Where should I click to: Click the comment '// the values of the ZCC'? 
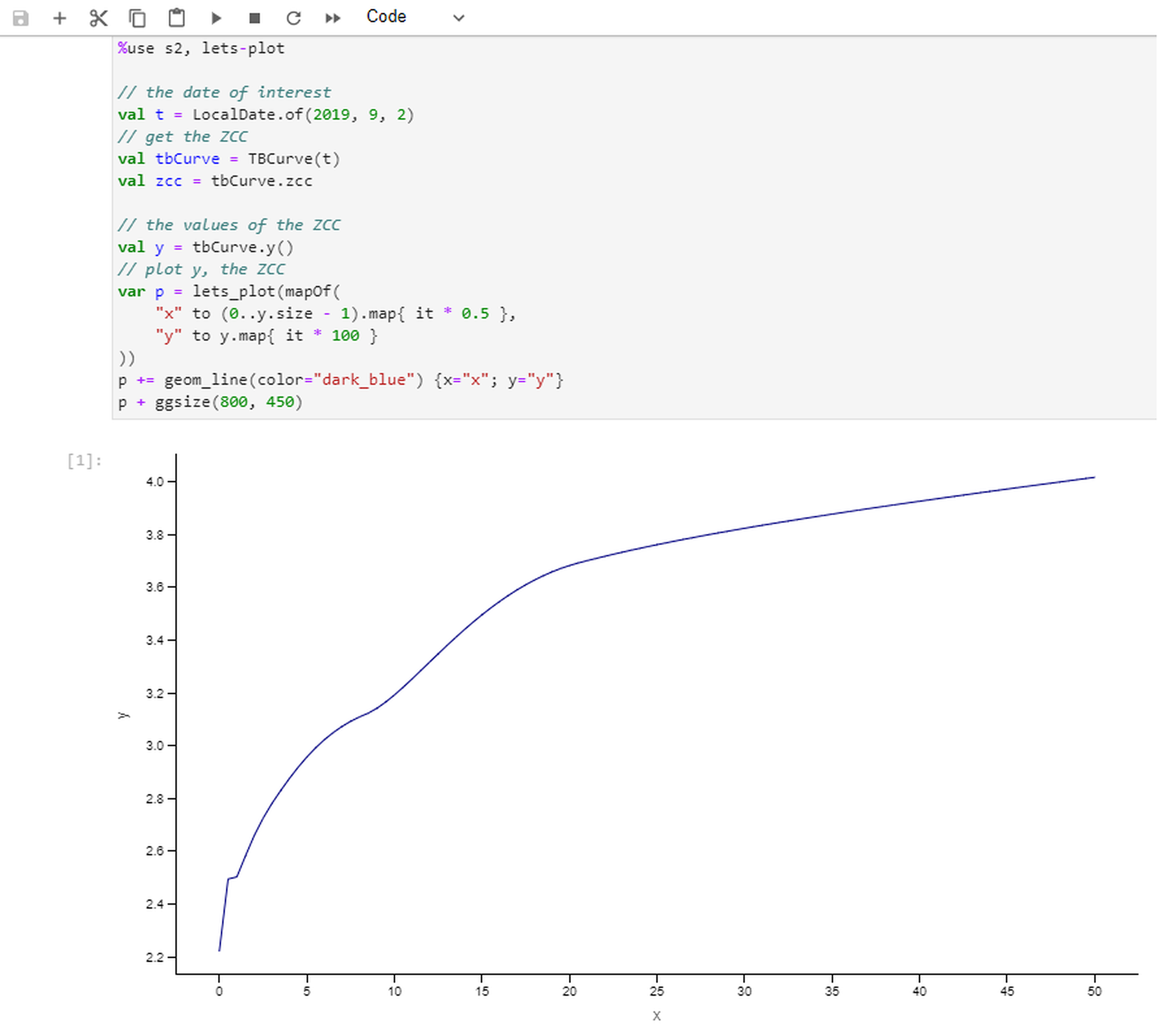point(229,225)
